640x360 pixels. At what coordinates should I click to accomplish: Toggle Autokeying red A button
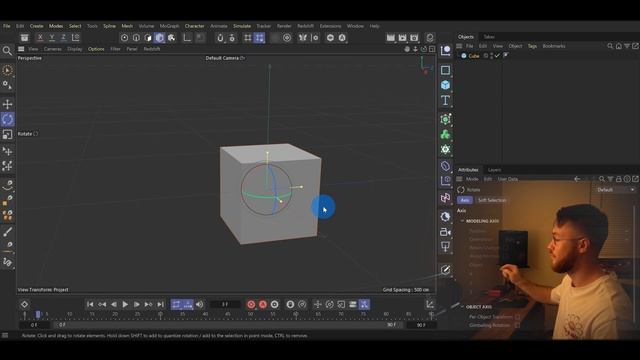[263, 304]
